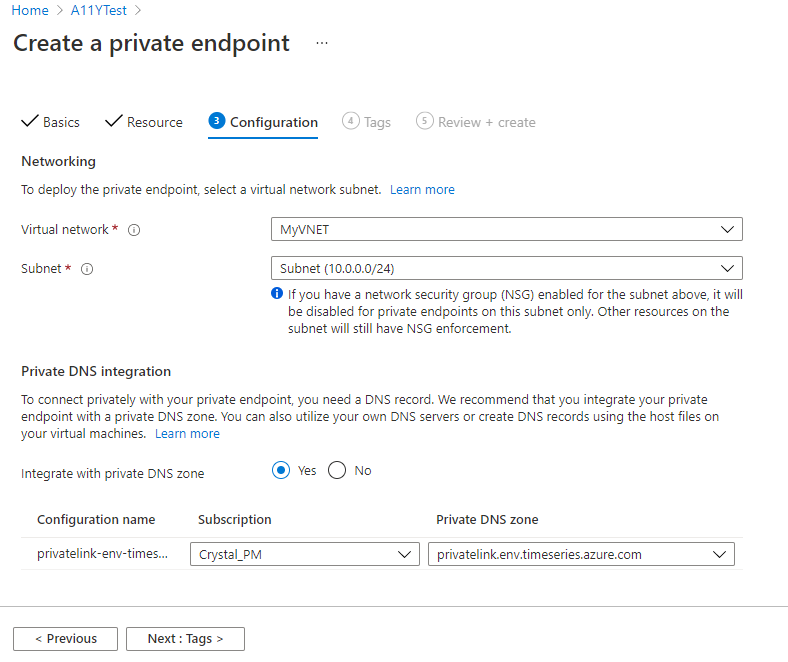Click the blue NSG information icon
Image resolution: width=788 pixels, height=662 pixels.
pyautogui.click(x=277, y=295)
